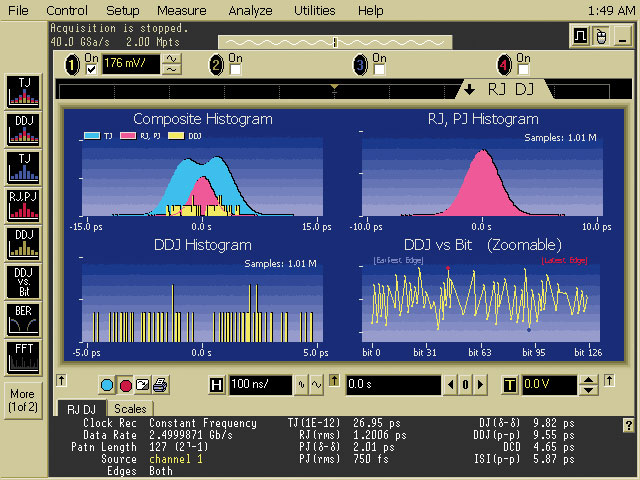Open the Analyze menu
Screen dimensions: 640x480
250,10
